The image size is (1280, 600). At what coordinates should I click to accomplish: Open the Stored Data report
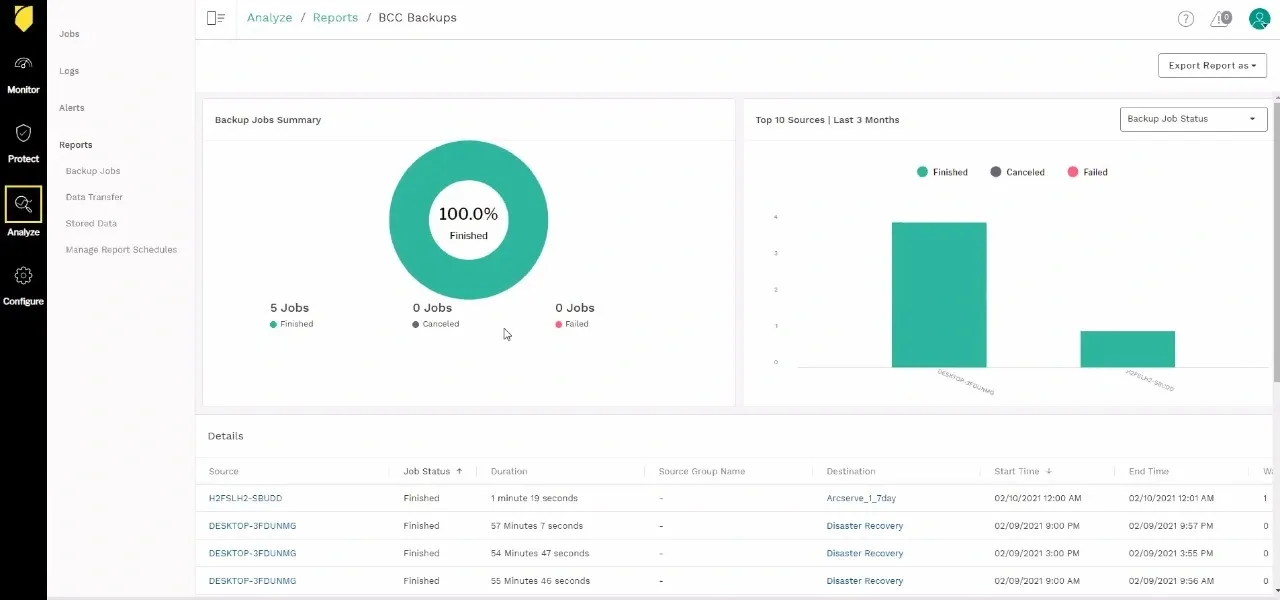[91, 223]
